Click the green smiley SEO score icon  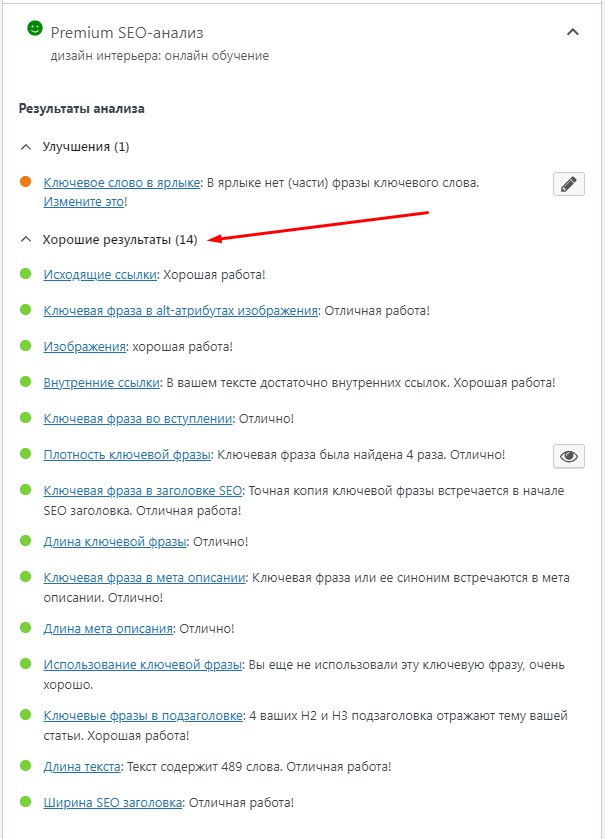35,30
